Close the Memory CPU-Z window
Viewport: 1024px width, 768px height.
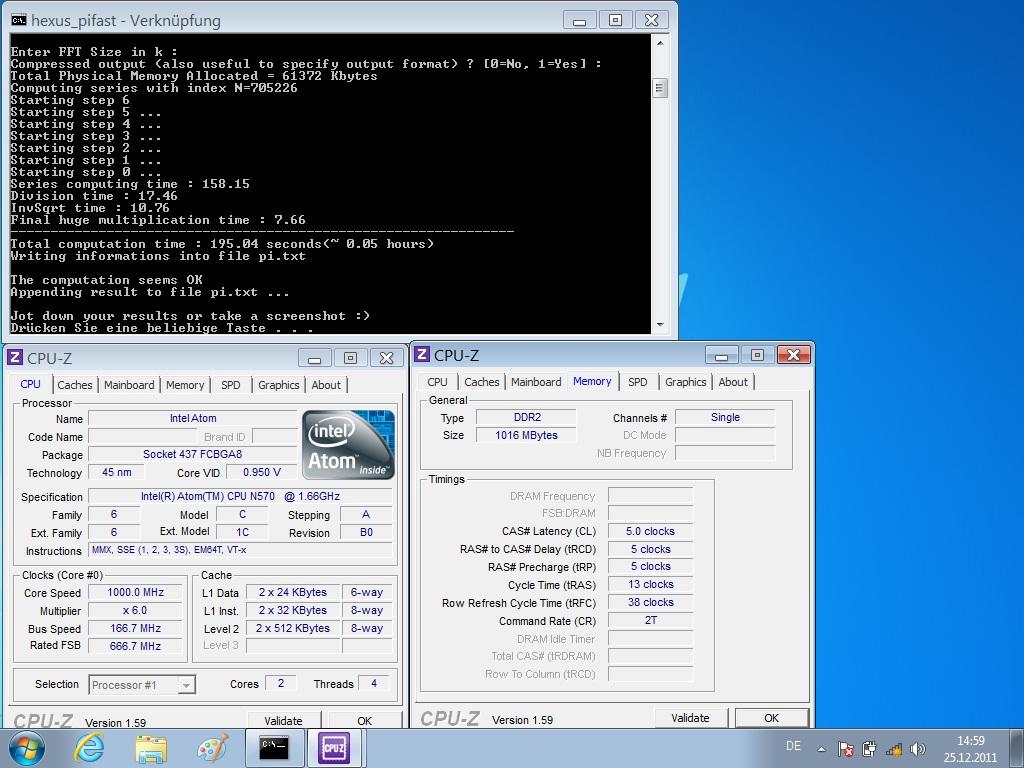793,355
